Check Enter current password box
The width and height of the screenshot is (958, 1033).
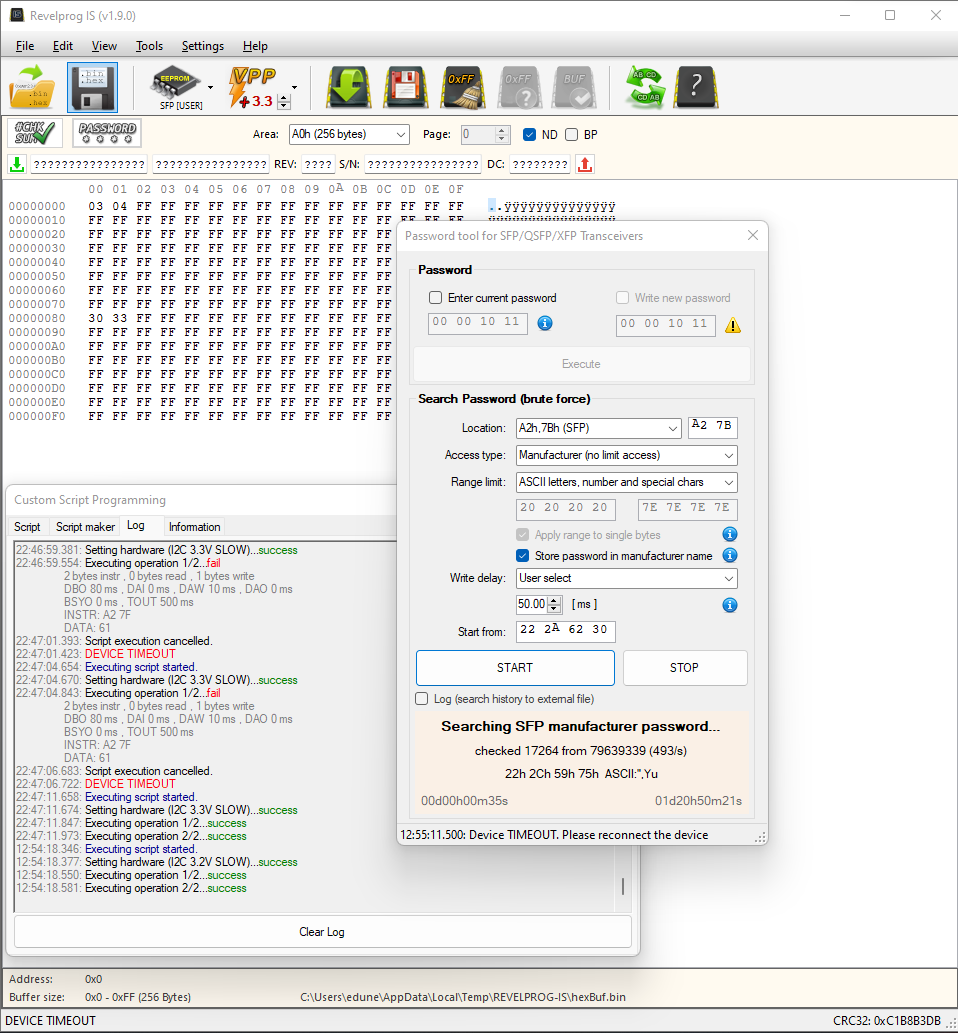[436, 298]
